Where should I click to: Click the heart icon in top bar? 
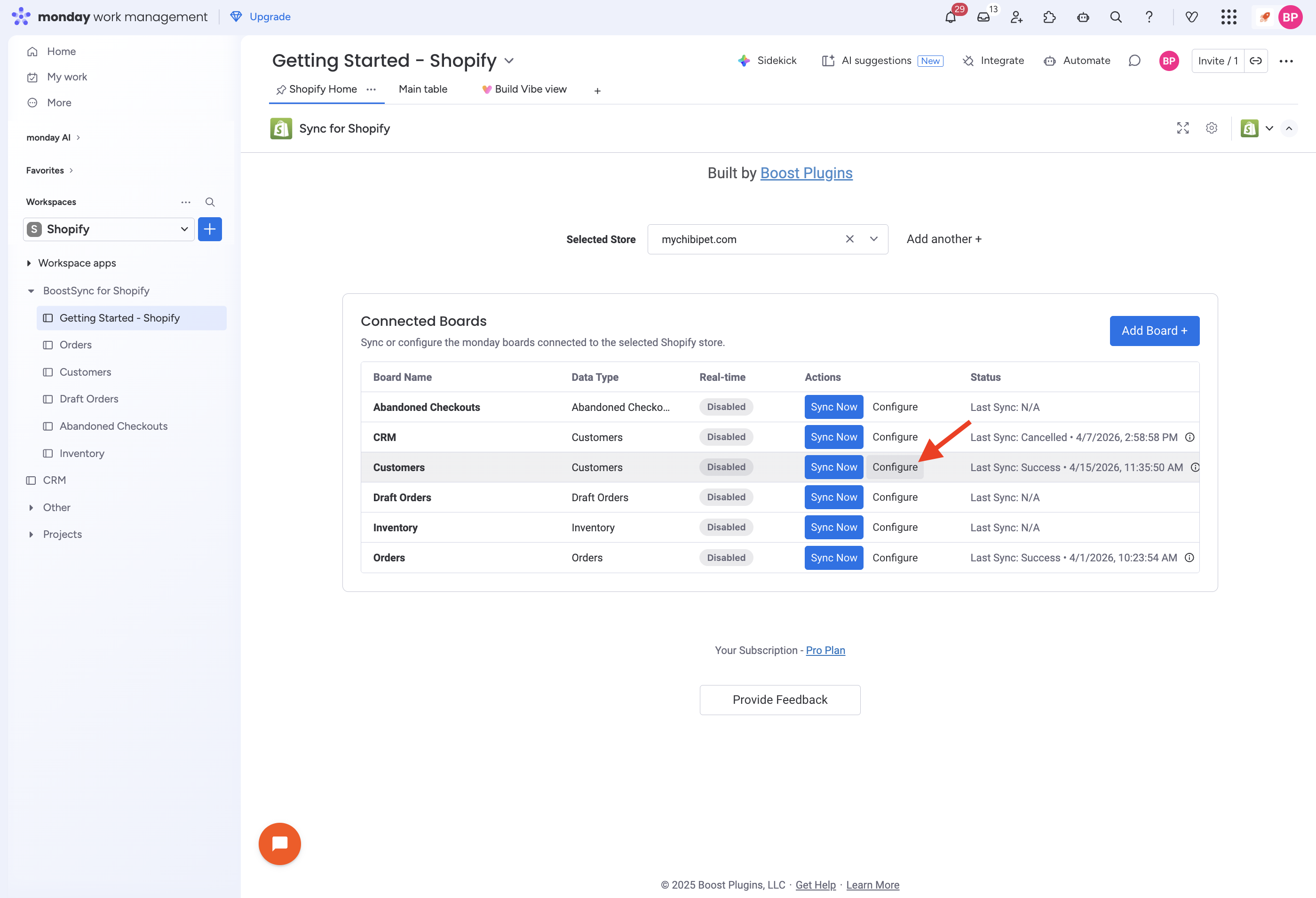pyautogui.click(x=1191, y=17)
